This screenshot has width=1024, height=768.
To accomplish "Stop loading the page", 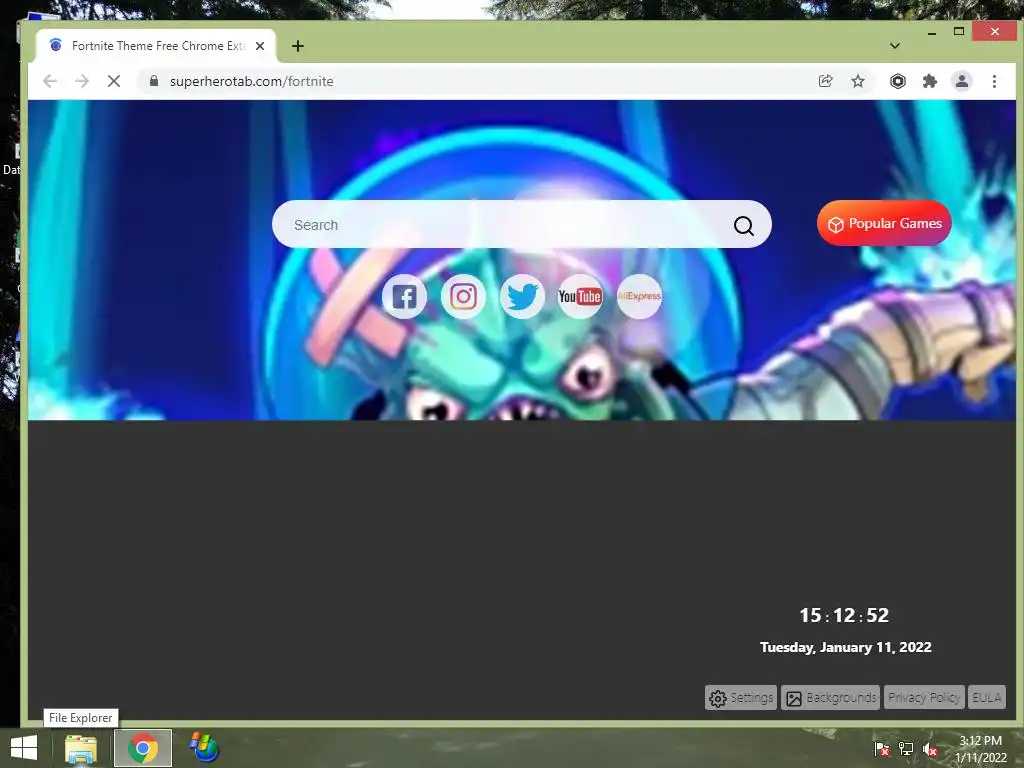I will tap(114, 81).
